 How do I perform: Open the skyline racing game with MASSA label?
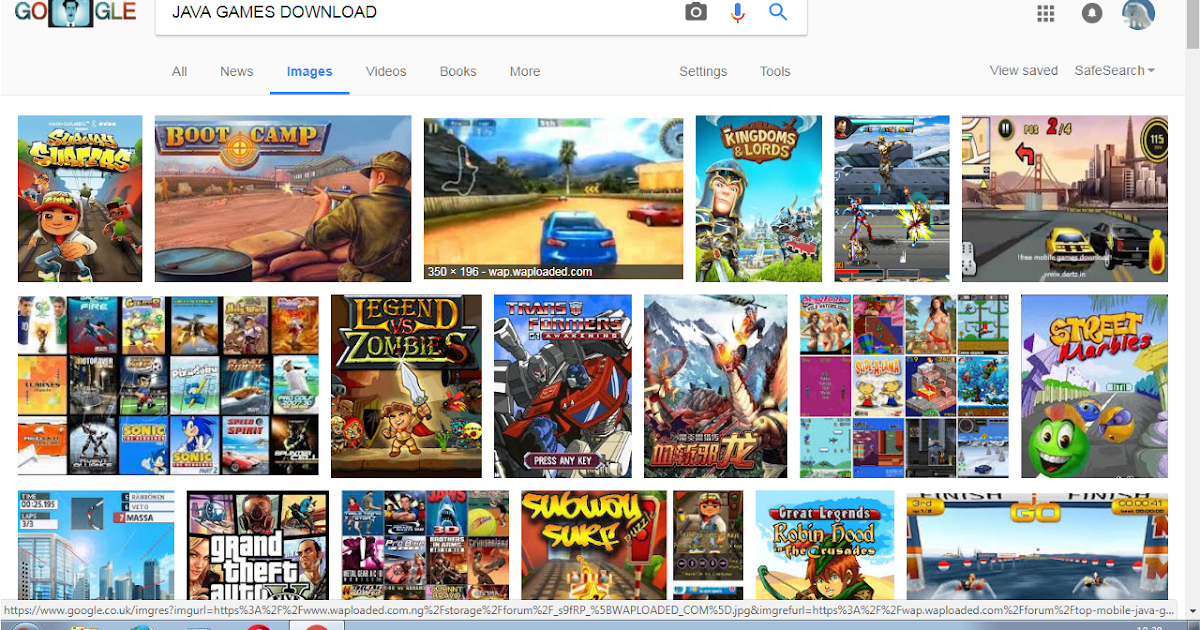click(96, 545)
